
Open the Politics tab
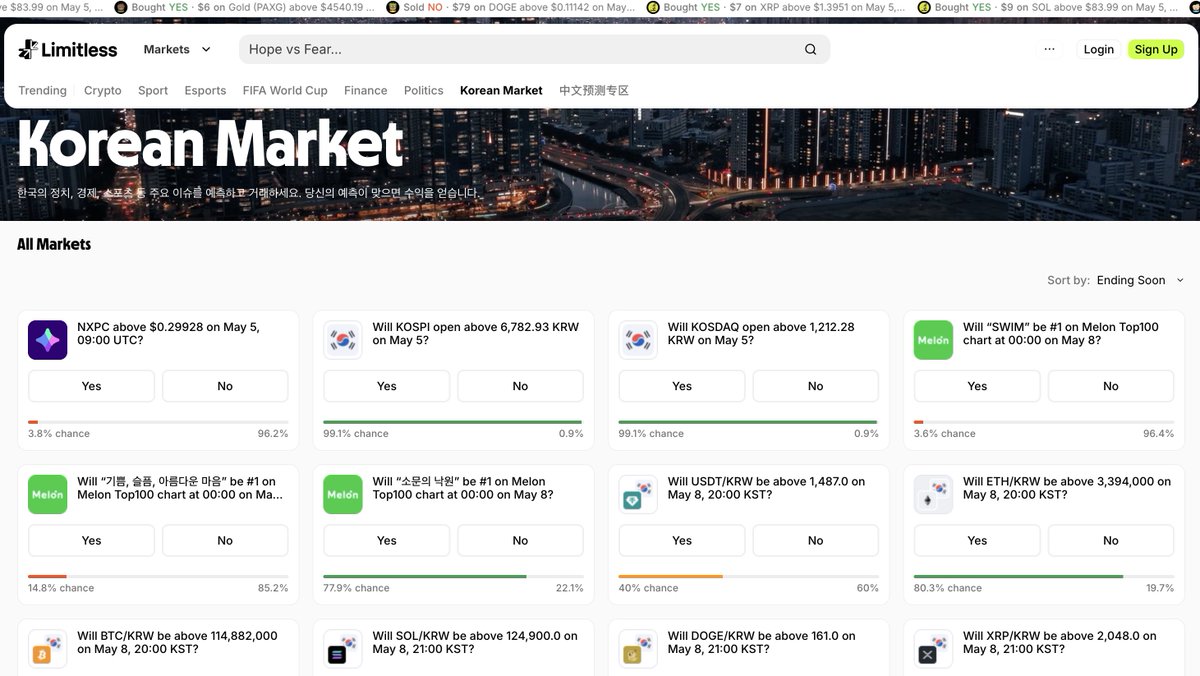pyautogui.click(x=424, y=90)
